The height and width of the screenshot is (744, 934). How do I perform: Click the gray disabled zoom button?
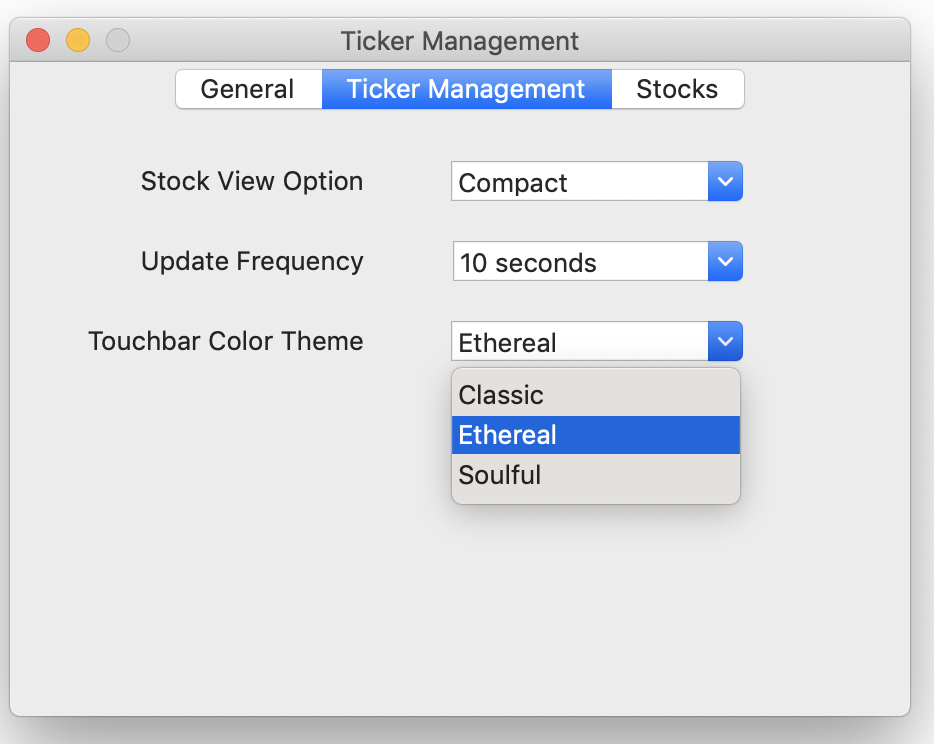click(118, 41)
